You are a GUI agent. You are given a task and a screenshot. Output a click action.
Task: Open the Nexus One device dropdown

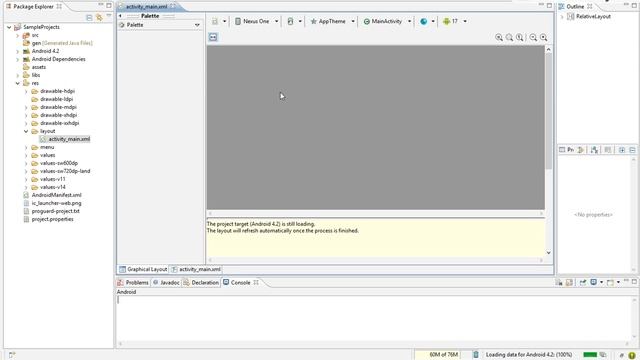(276, 21)
